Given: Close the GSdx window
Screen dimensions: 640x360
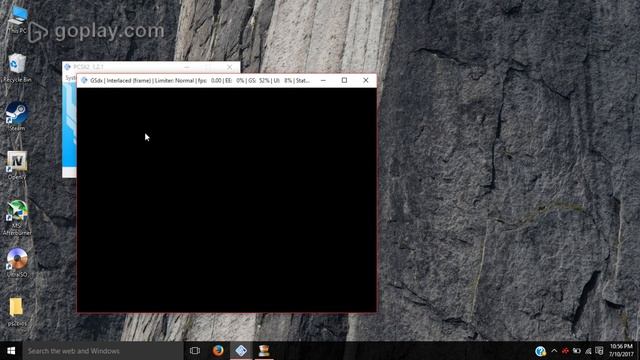Looking at the screenshot, I should tap(366, 80).
